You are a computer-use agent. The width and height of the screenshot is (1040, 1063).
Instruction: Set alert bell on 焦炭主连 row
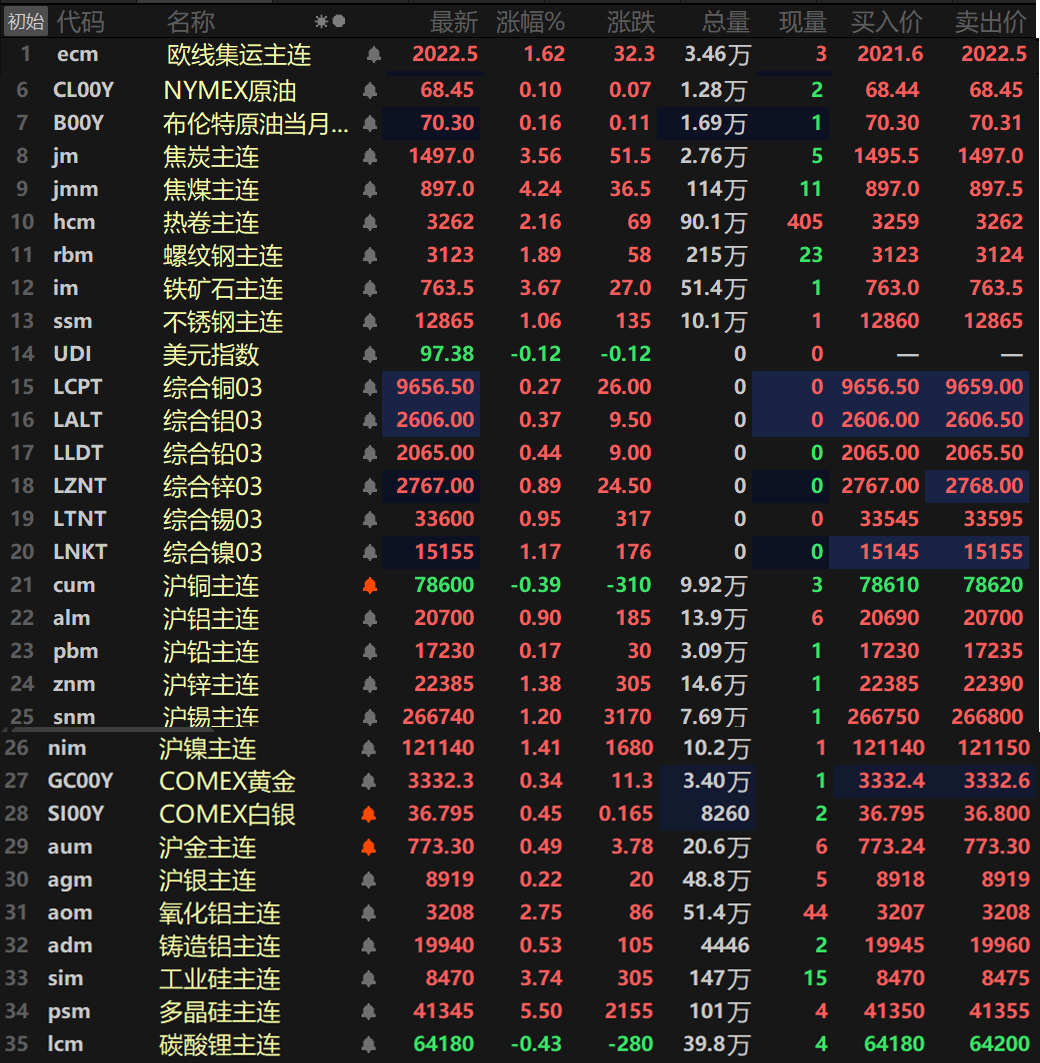(x=369, y=156)
